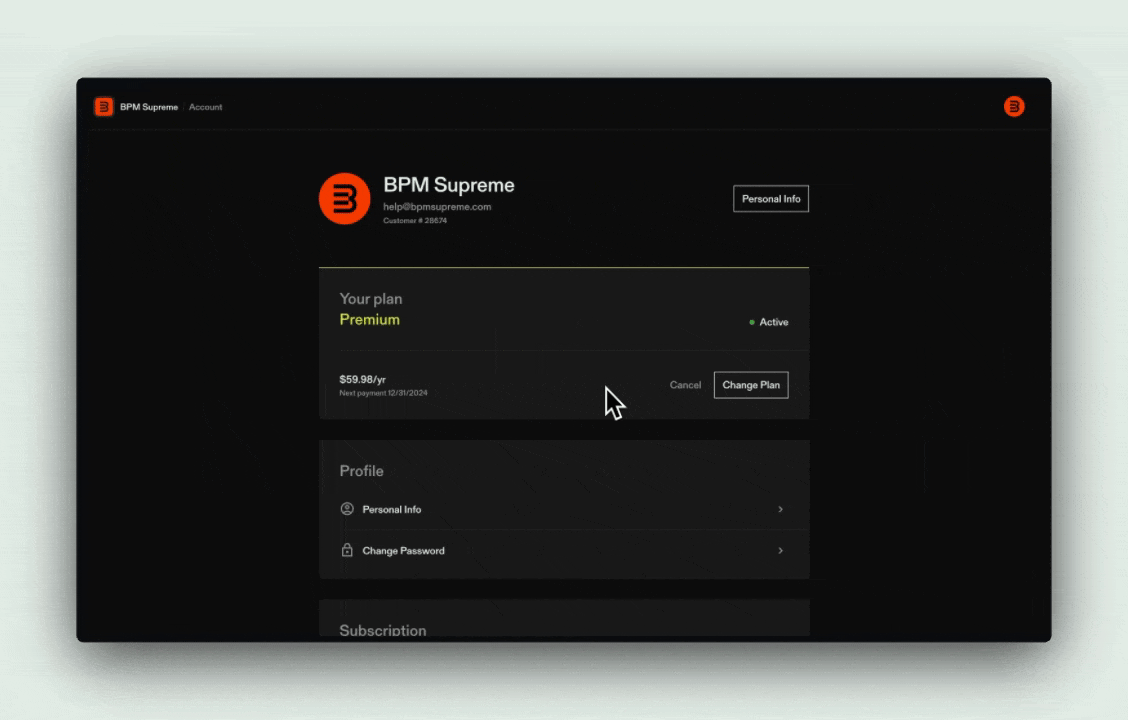Click the person icon beside Personal Info
Image resolution: width=1128 pixels, height=720 pixels.
point(347,509)
